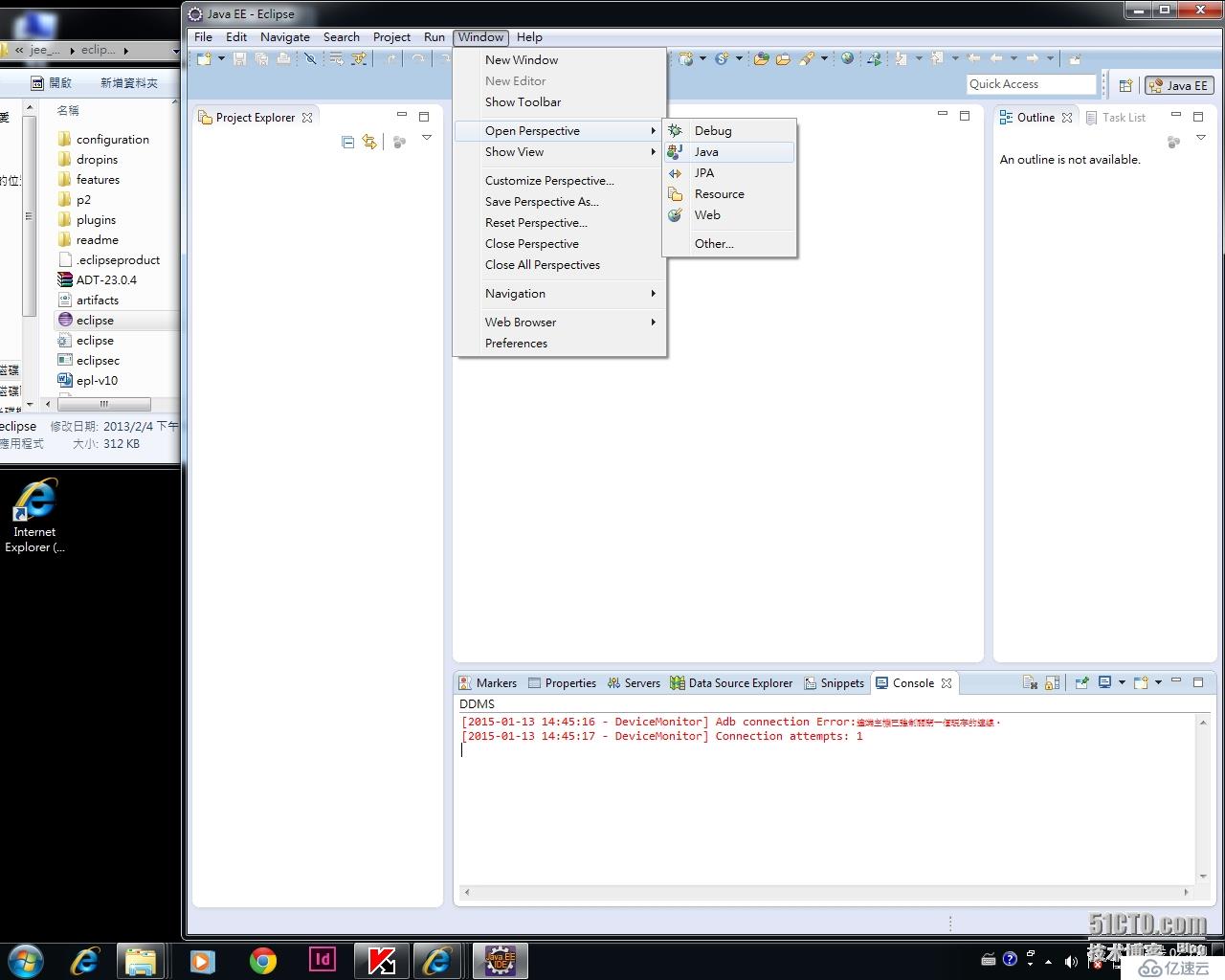Close the Console tab
Image resolution: width=1225 pixels, height=980 pixels.
(x=947, y=683)
